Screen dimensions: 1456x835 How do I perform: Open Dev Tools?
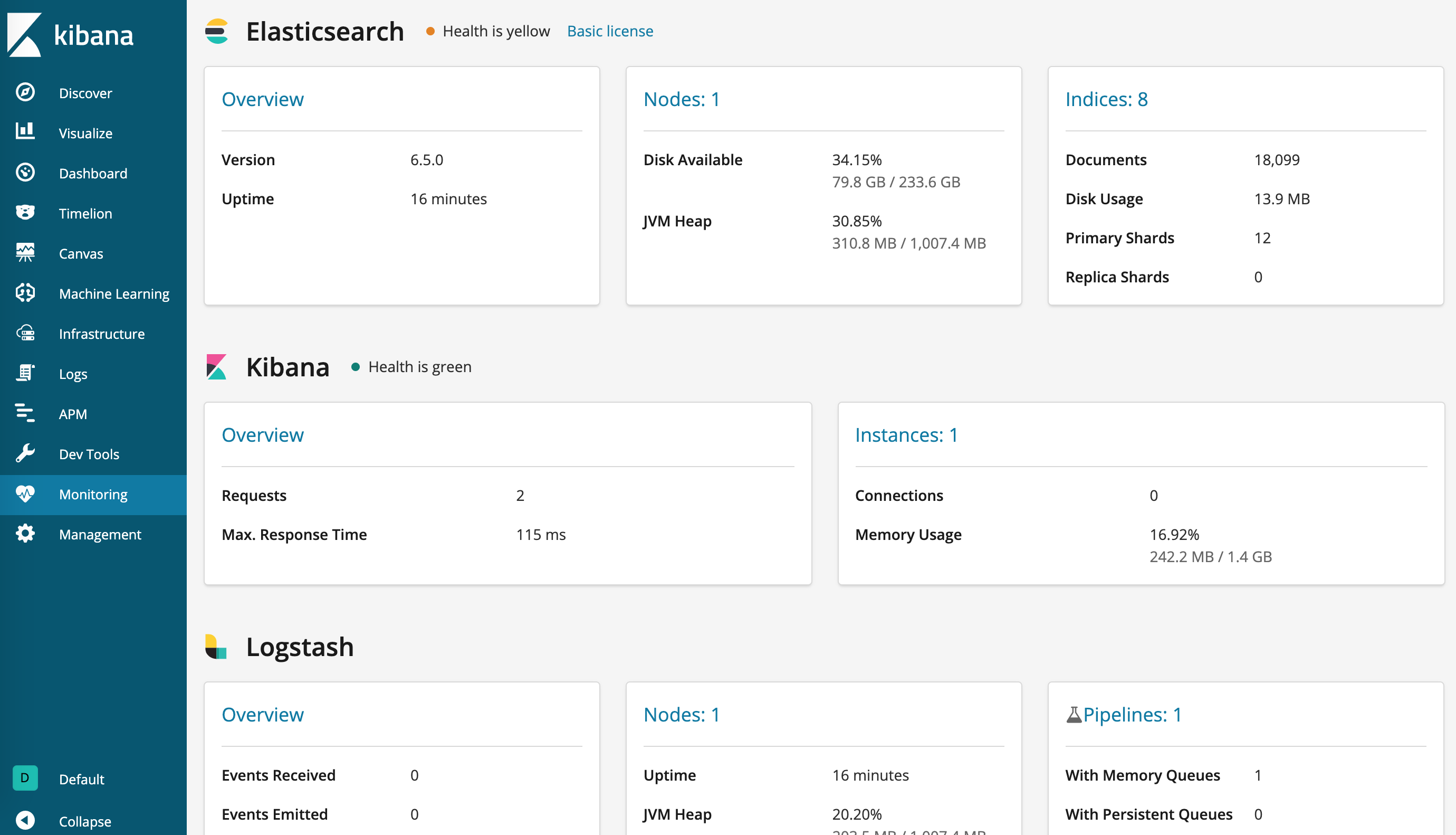pyautogui.click(x=89, y=453)
